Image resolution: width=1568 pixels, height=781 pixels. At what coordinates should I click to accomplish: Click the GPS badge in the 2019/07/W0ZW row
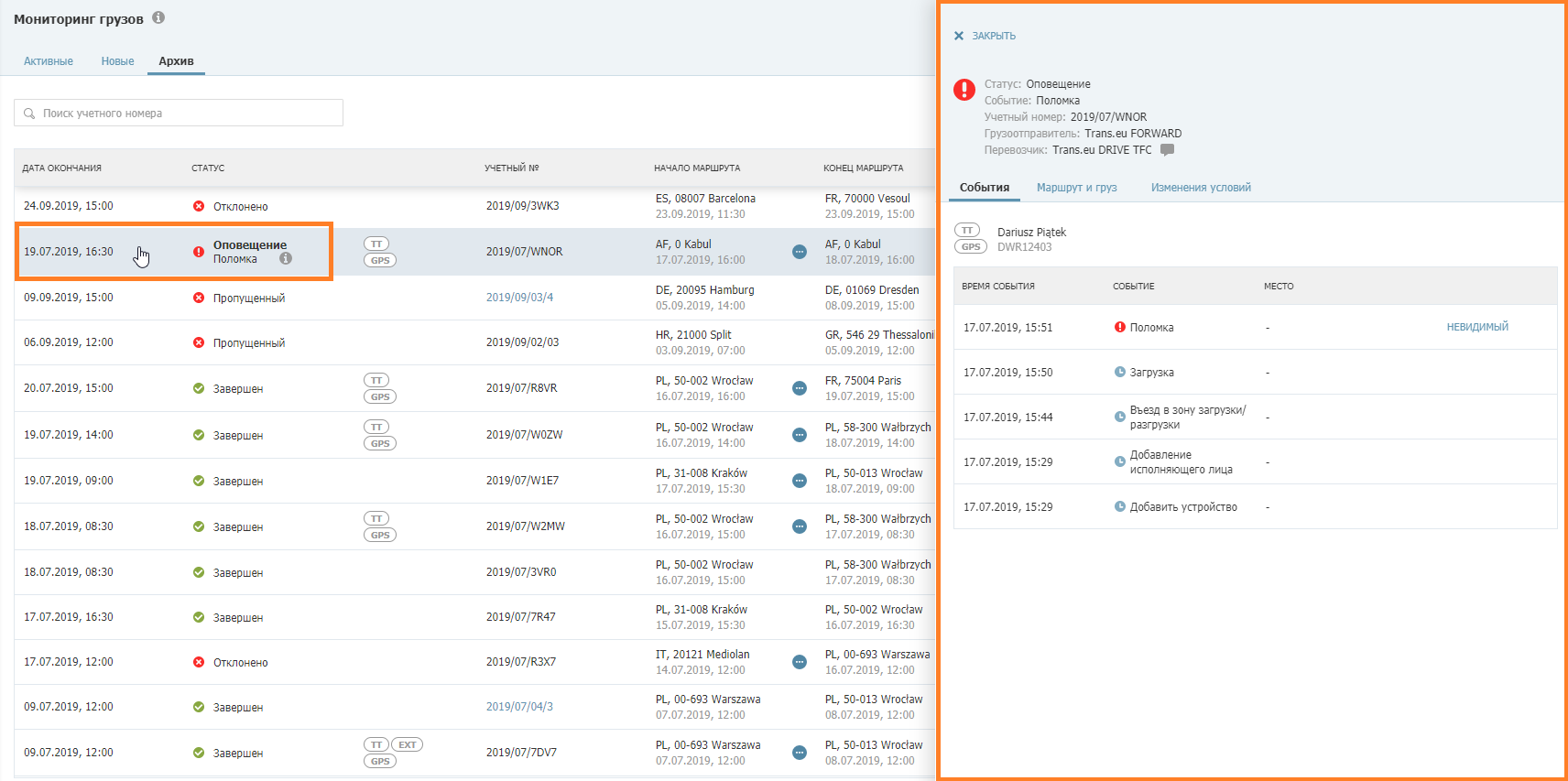click(380, 443)
